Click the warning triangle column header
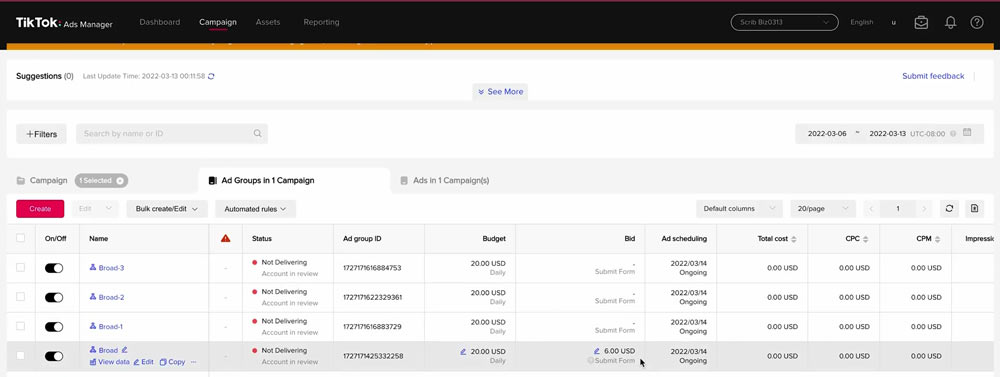The height and width of the screenshot is (377, 1000). [x=226, y=239]
